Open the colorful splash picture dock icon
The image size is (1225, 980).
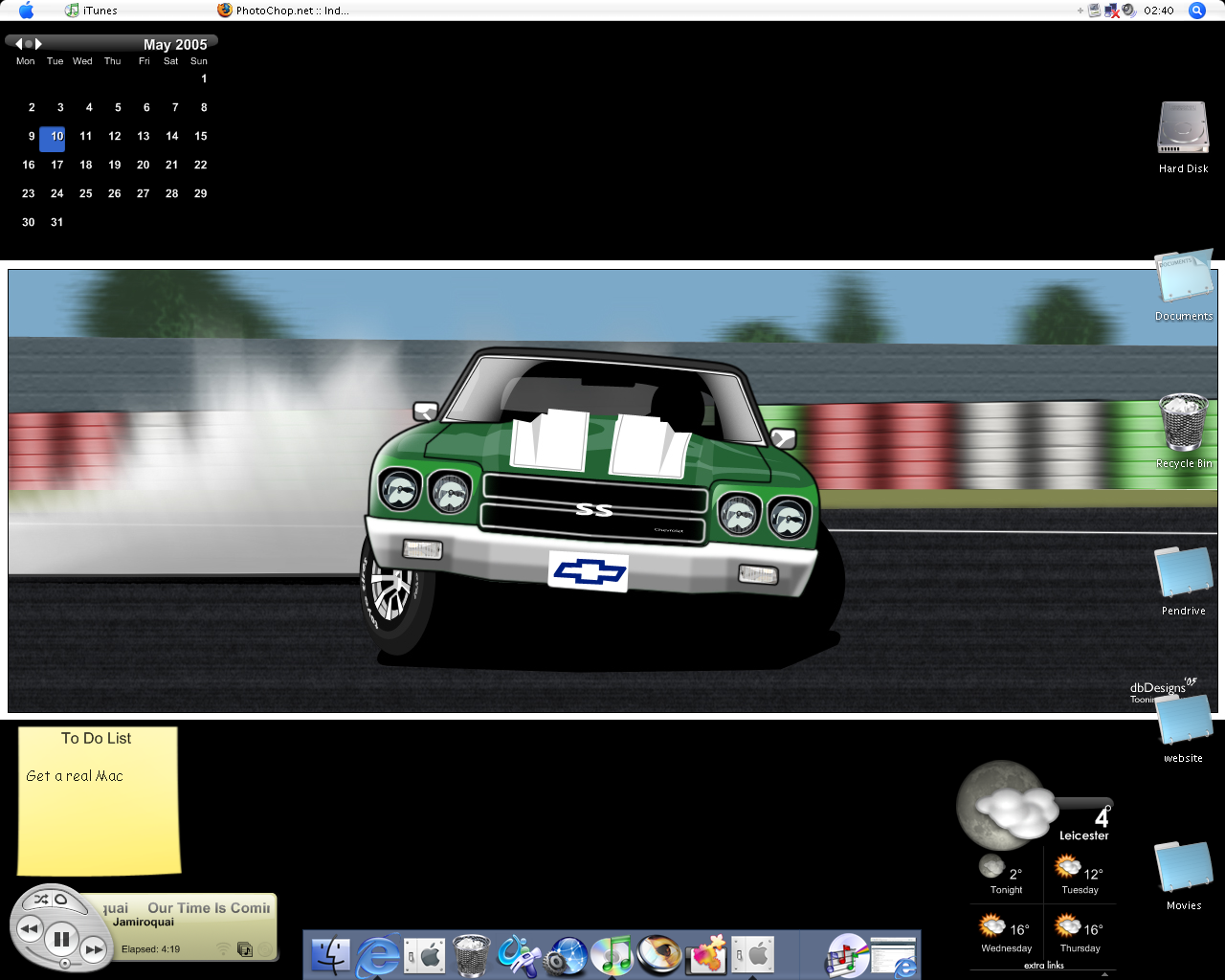coord(706,955)
